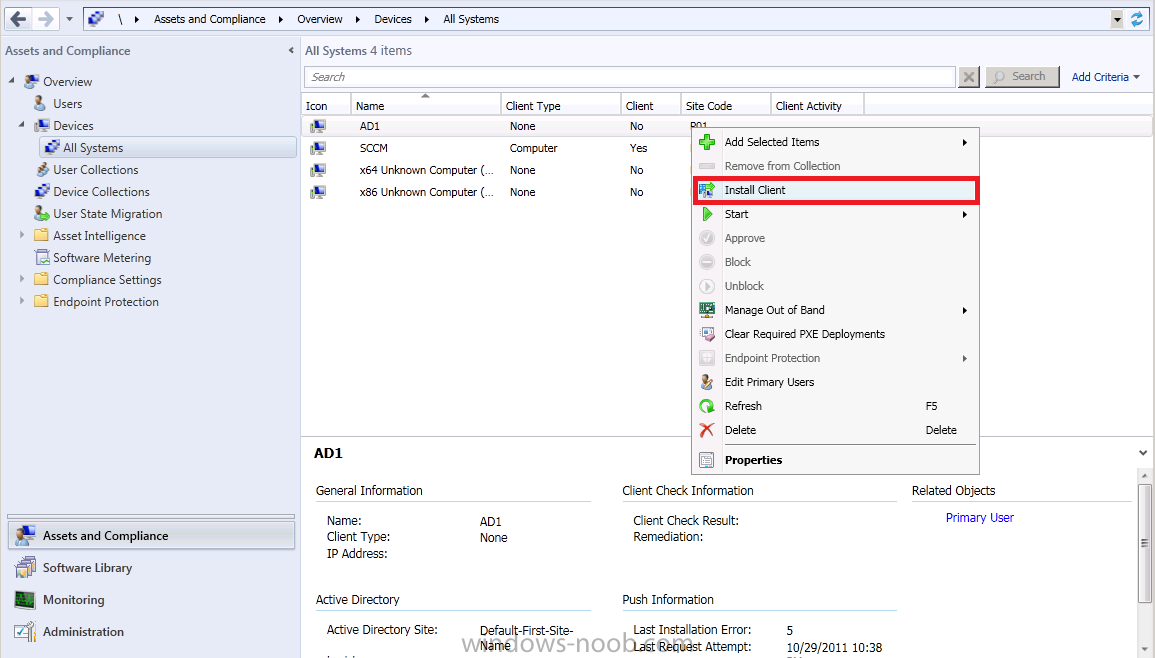
Task: Switch to Administration workspace
Action: tap(151, 631)
